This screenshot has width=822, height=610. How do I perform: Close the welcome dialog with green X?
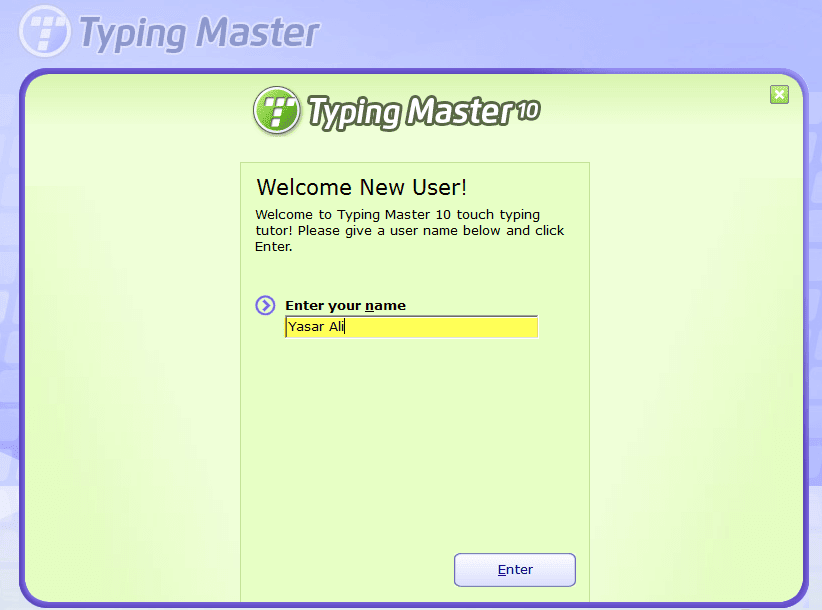(x=779, y=95)
